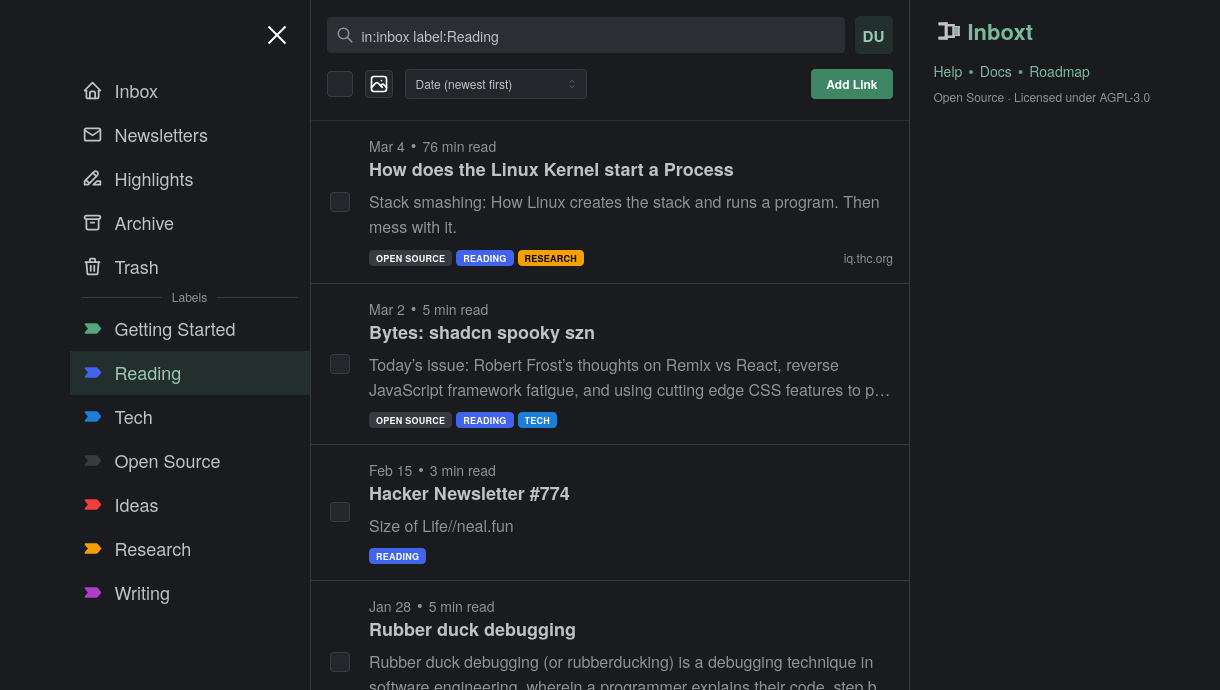Select the Getting Started label
Viewport: 1220px width, 690px height.
pyautogui.click(x=174, y=329)
